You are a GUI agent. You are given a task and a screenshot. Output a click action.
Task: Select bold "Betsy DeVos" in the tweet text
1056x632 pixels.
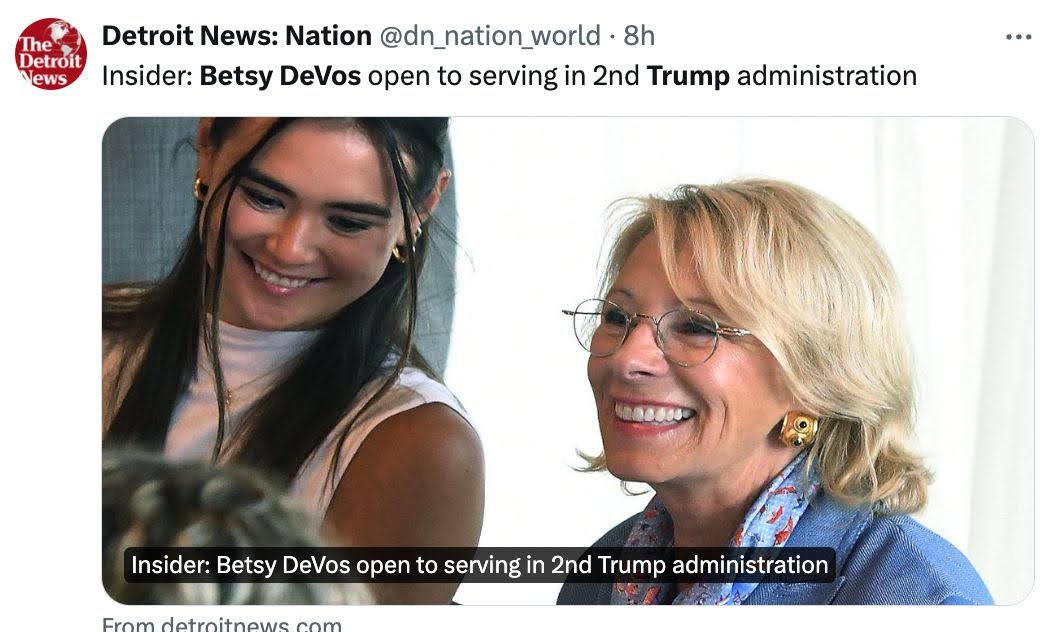[x=280, y=76]
